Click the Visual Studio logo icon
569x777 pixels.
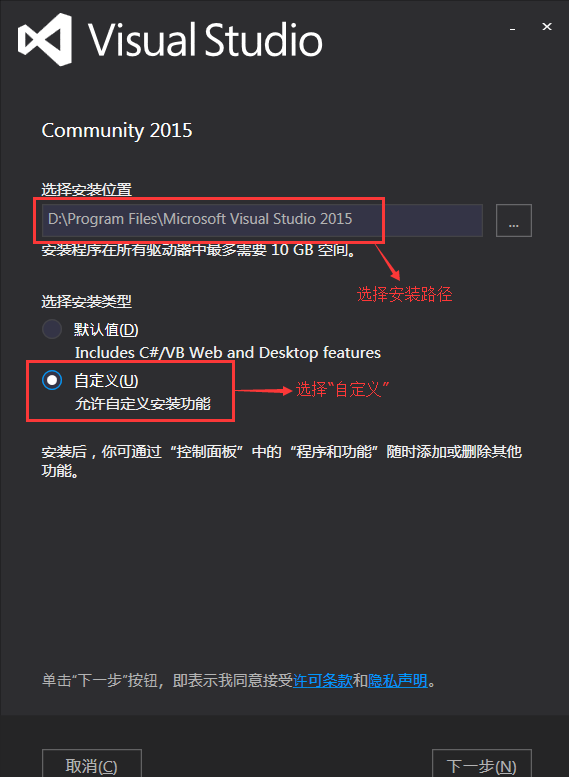tap(45, 40)
